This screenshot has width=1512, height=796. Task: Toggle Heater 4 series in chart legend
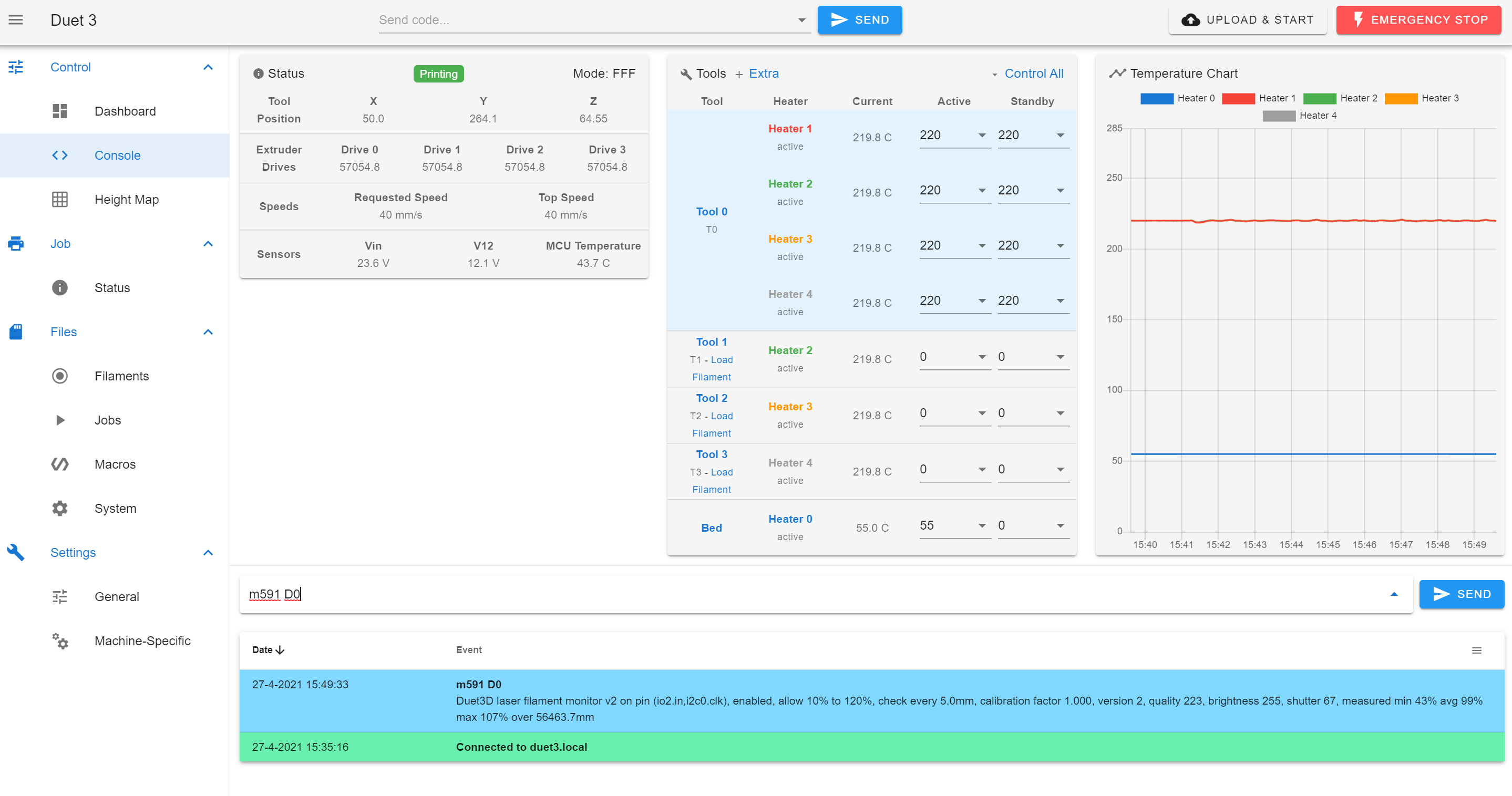pos(1299,116)
